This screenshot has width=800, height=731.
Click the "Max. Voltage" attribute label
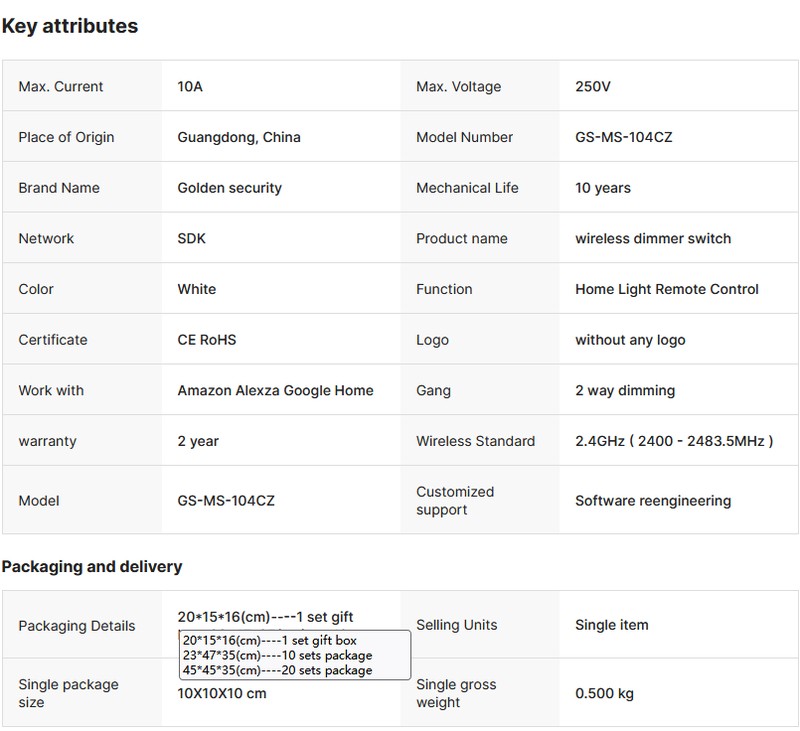[458, 87]
